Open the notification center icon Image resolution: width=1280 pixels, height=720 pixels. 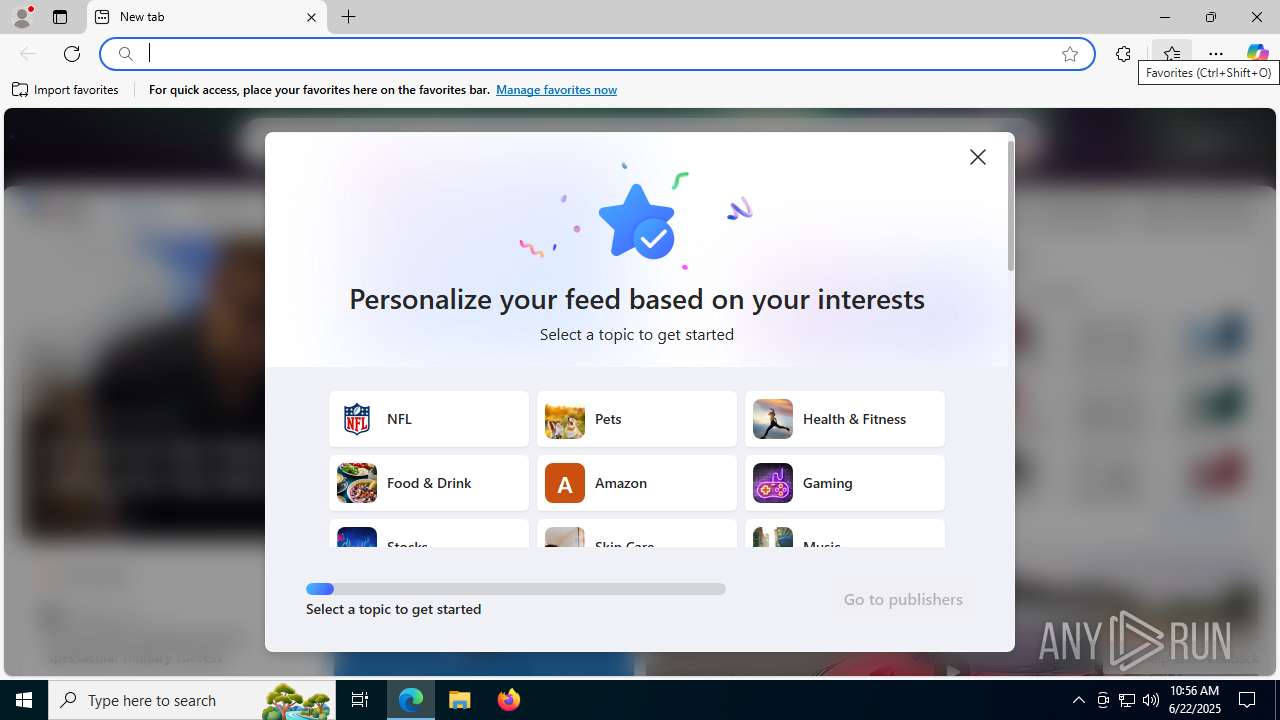click(x=1248, y=700)
